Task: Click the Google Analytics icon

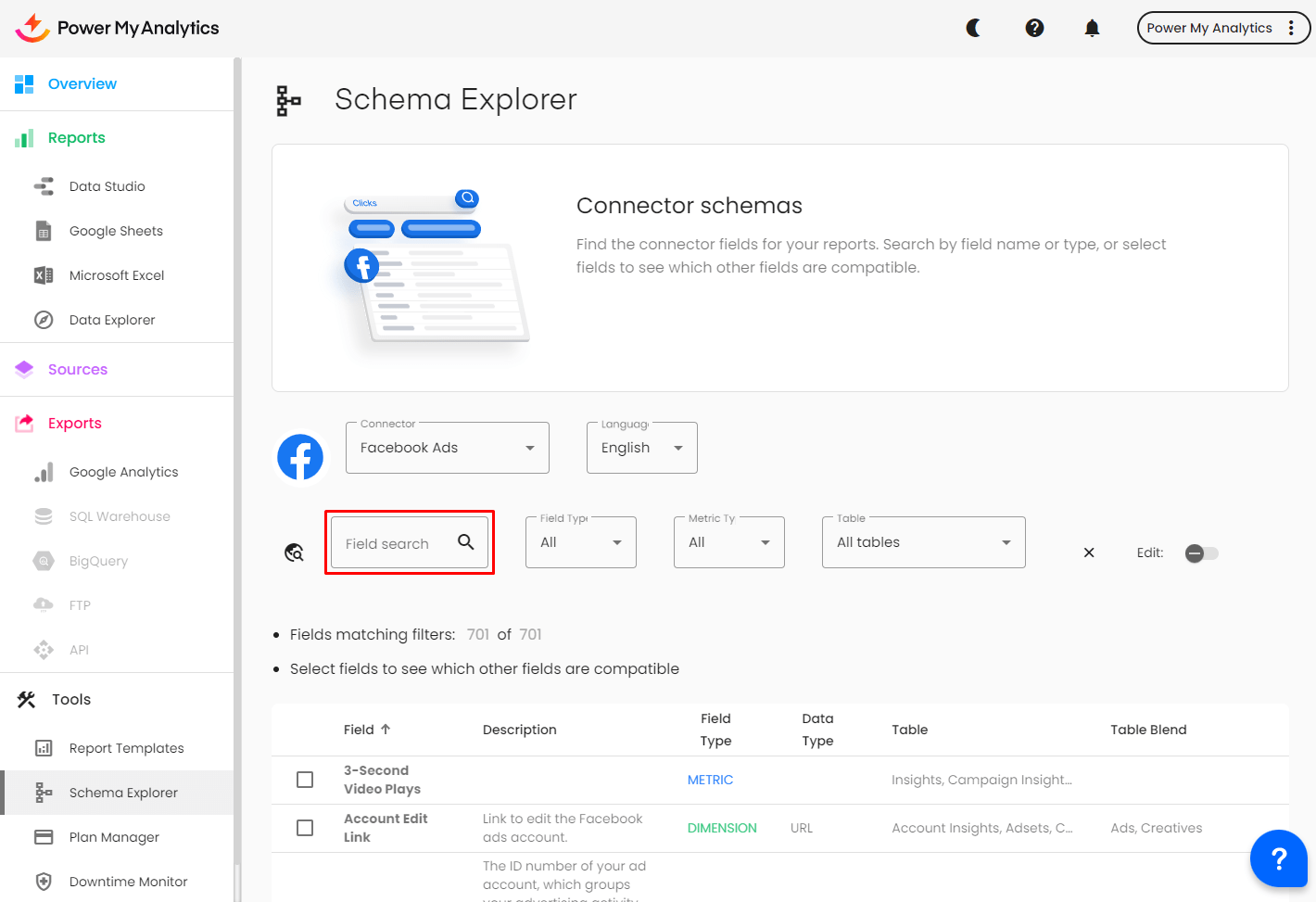Action: (x=44, y=472)
